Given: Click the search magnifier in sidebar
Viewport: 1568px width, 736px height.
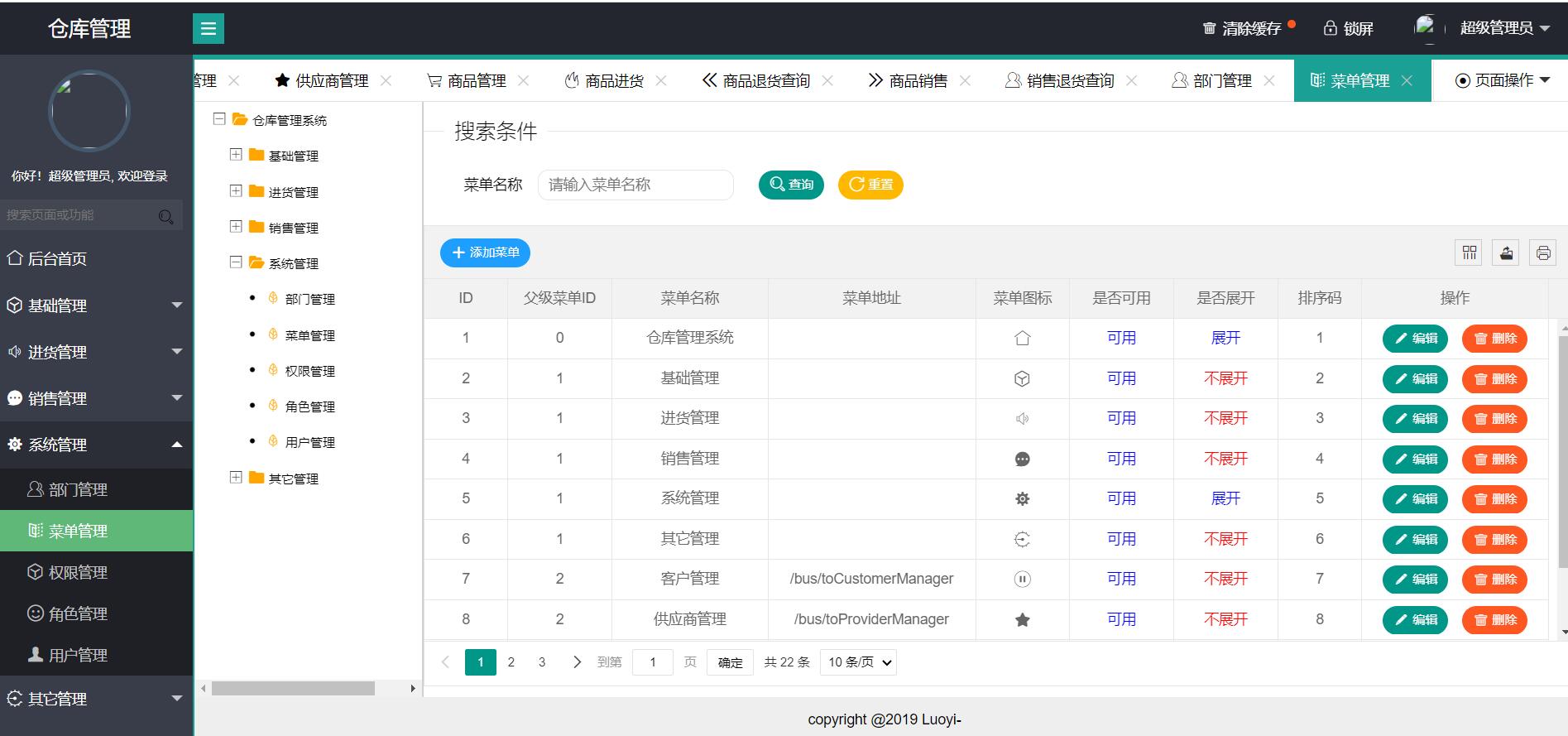Looking at the screenshot, I should 165,216.
